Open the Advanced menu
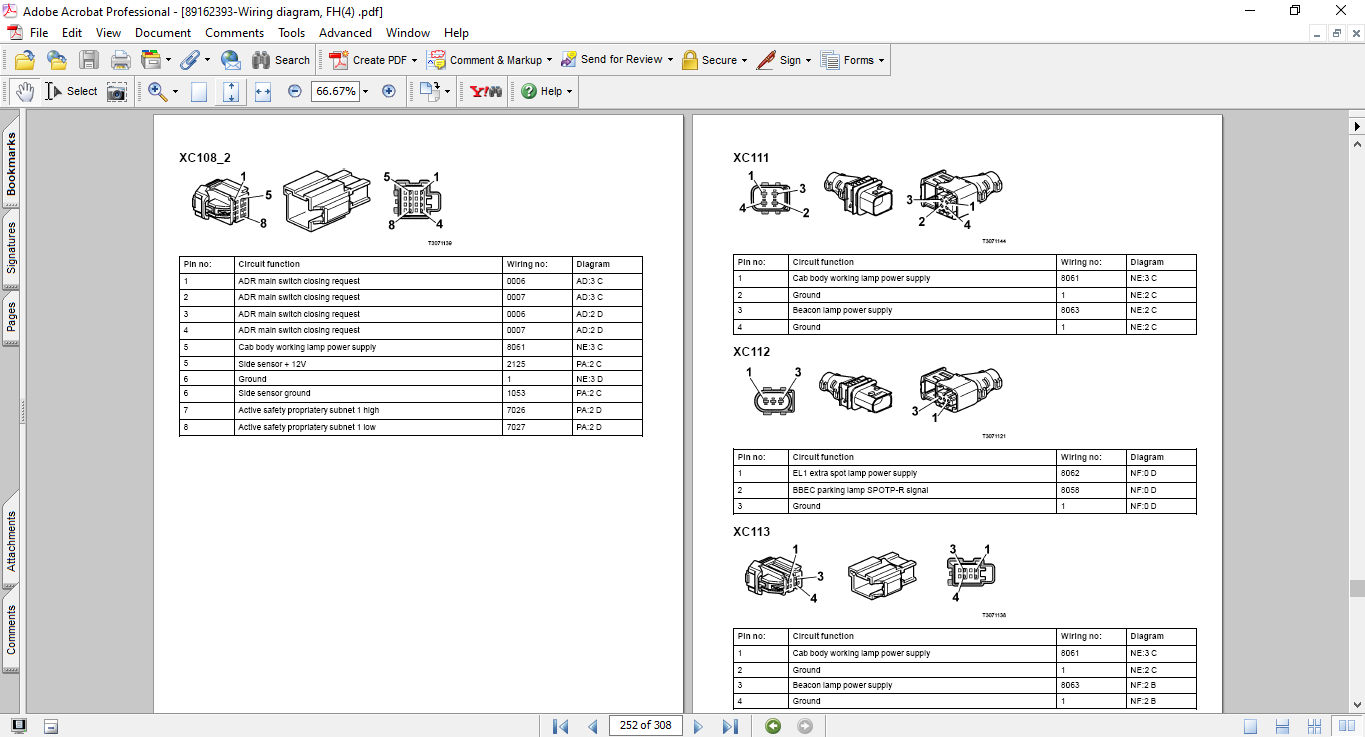1365x737 pixels. 345,33
